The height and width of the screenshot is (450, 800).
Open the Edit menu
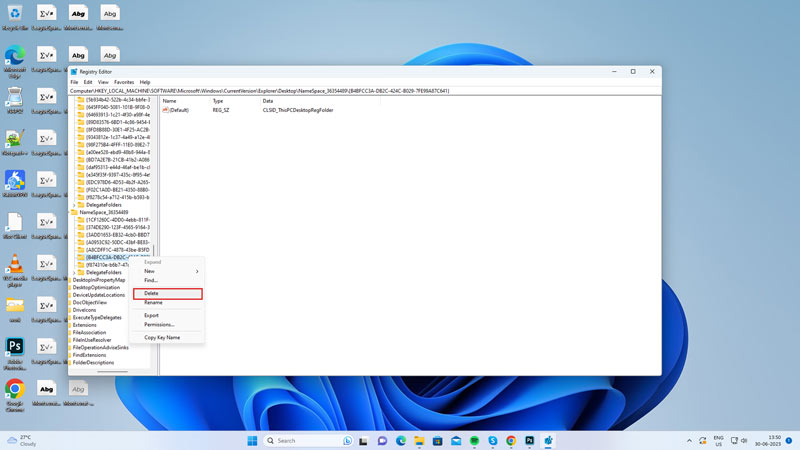click(x=88, y=82)
